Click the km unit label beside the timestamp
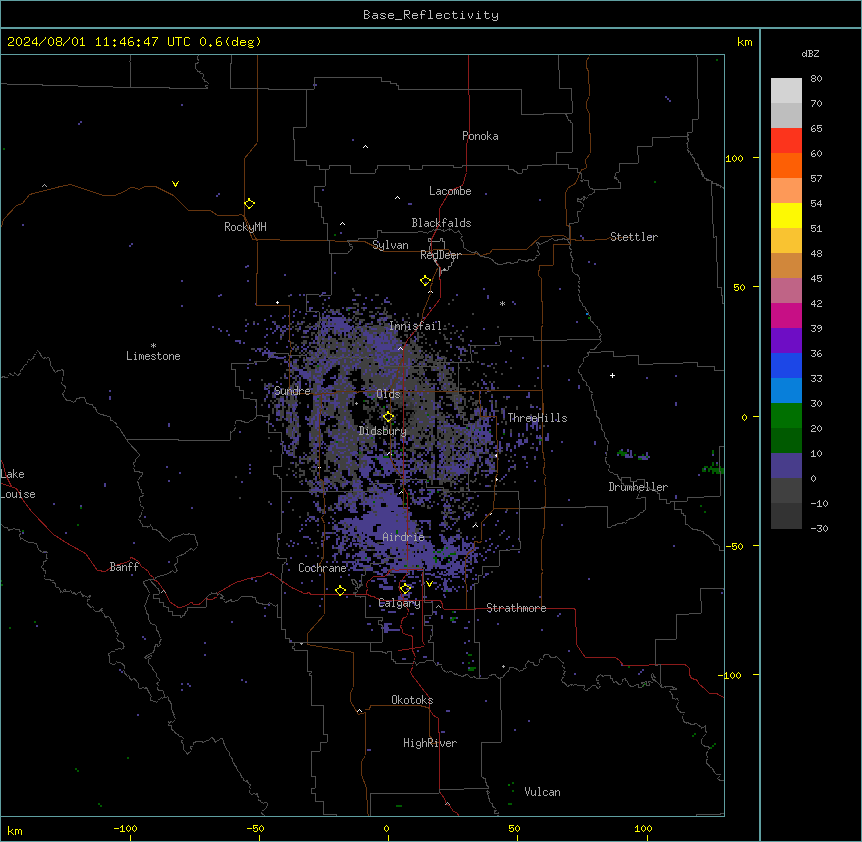The height and width of the screenshot is (842, 862). [745, 42]
